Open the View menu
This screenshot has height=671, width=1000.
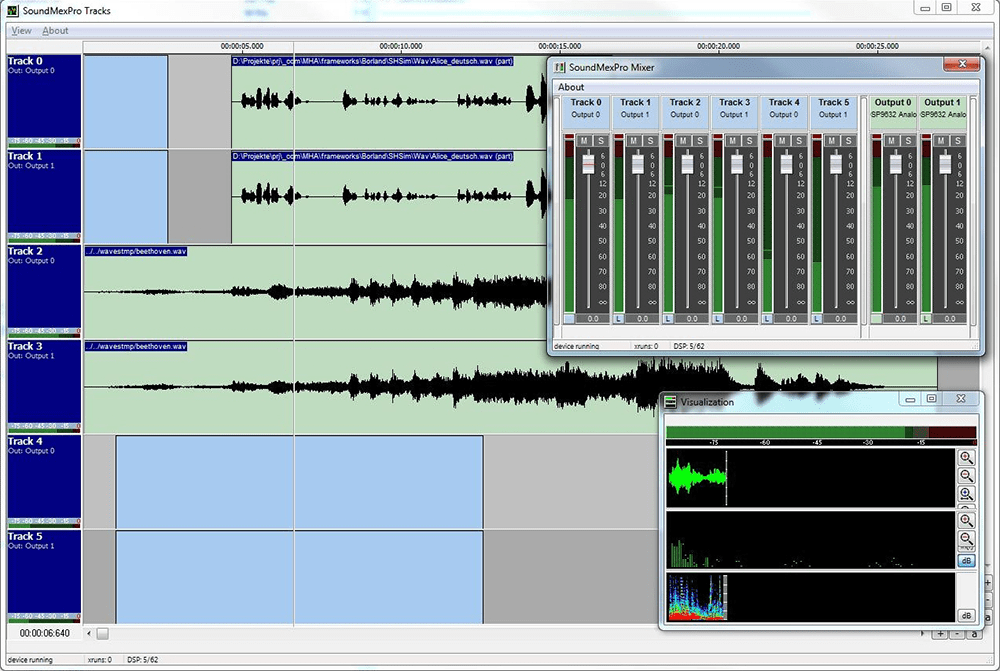pyautogui.click(x=20, y=30)
